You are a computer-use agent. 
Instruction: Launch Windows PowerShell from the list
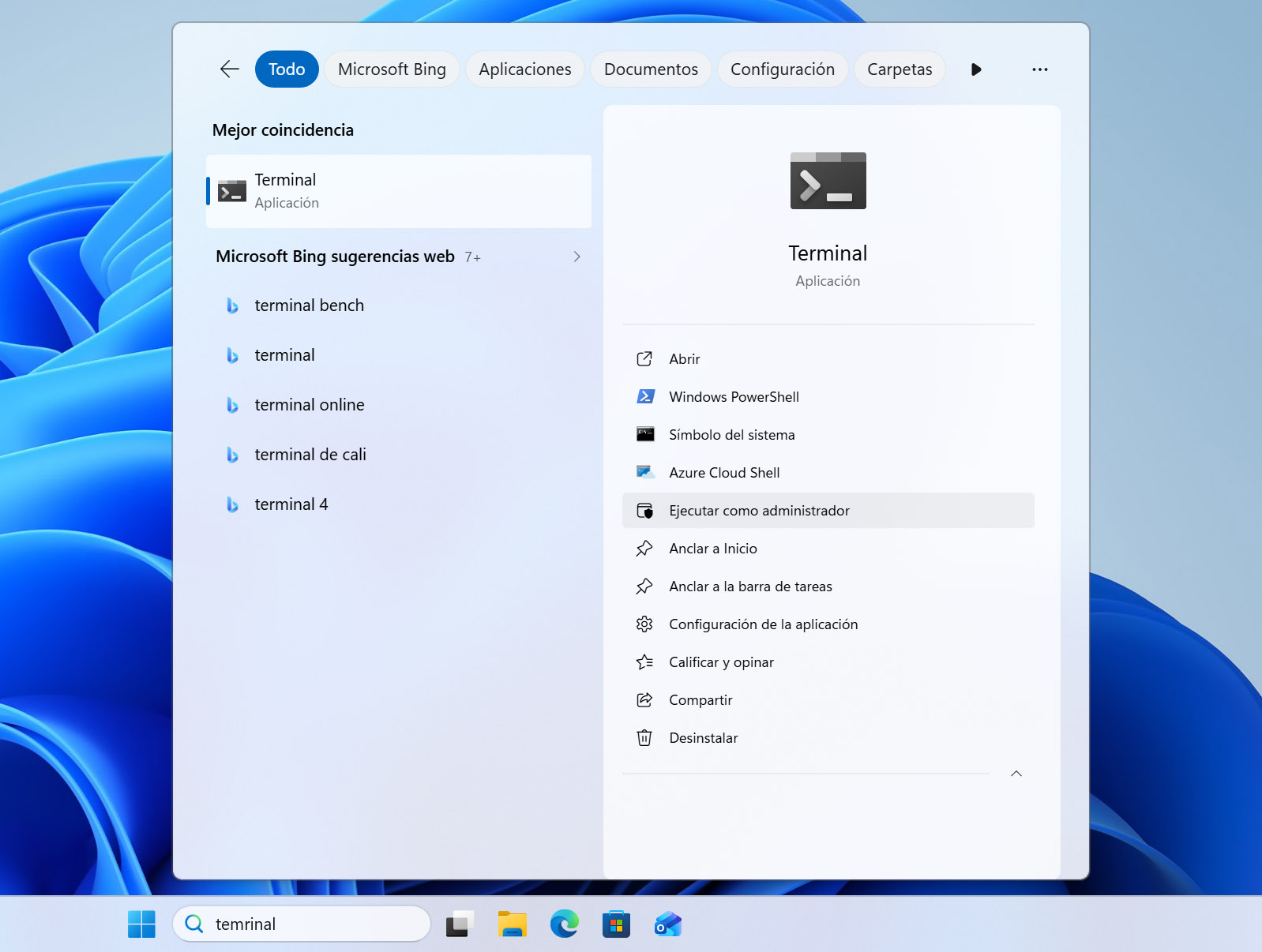point(828,397)
